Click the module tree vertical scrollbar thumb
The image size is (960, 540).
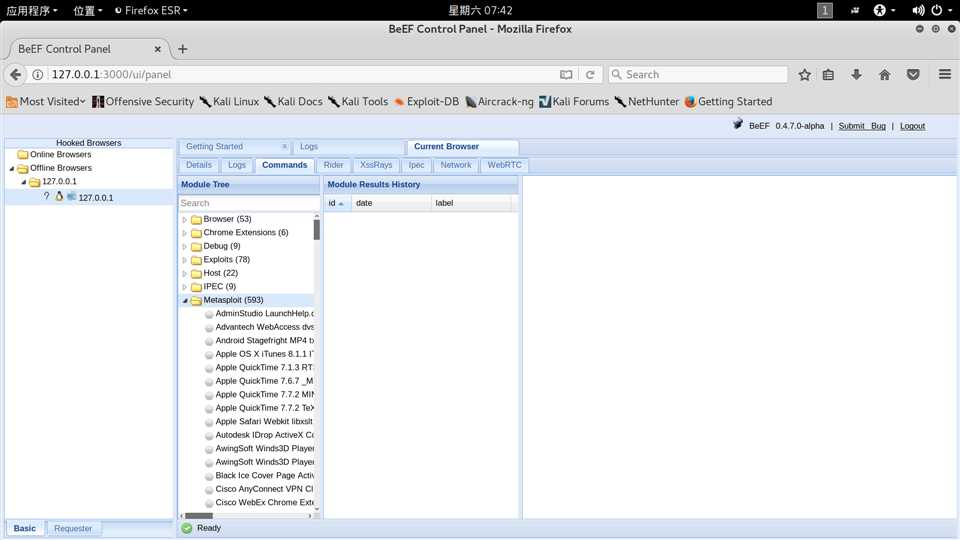[x=317, y=230]
